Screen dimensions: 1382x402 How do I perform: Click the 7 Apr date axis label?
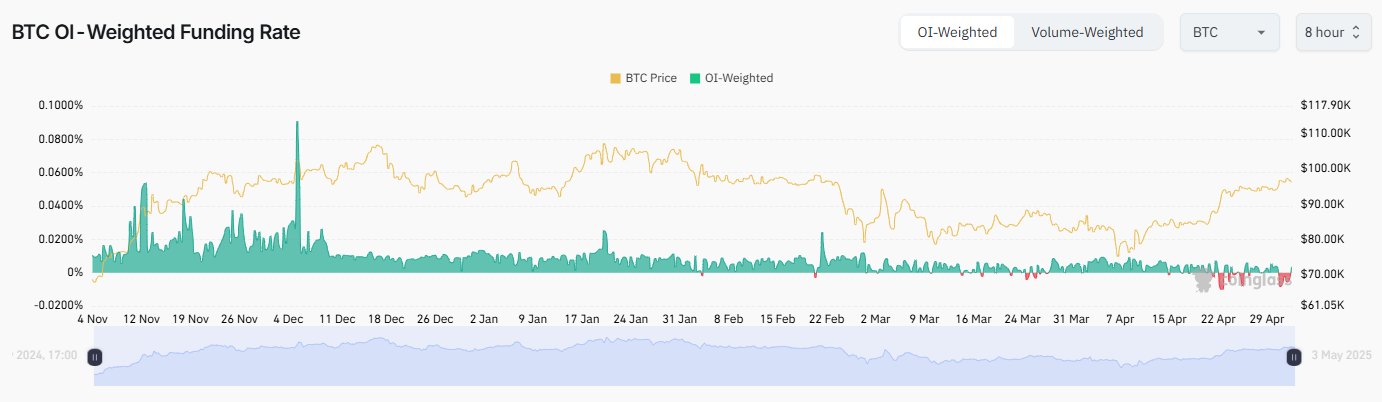tap(1121, 319)
